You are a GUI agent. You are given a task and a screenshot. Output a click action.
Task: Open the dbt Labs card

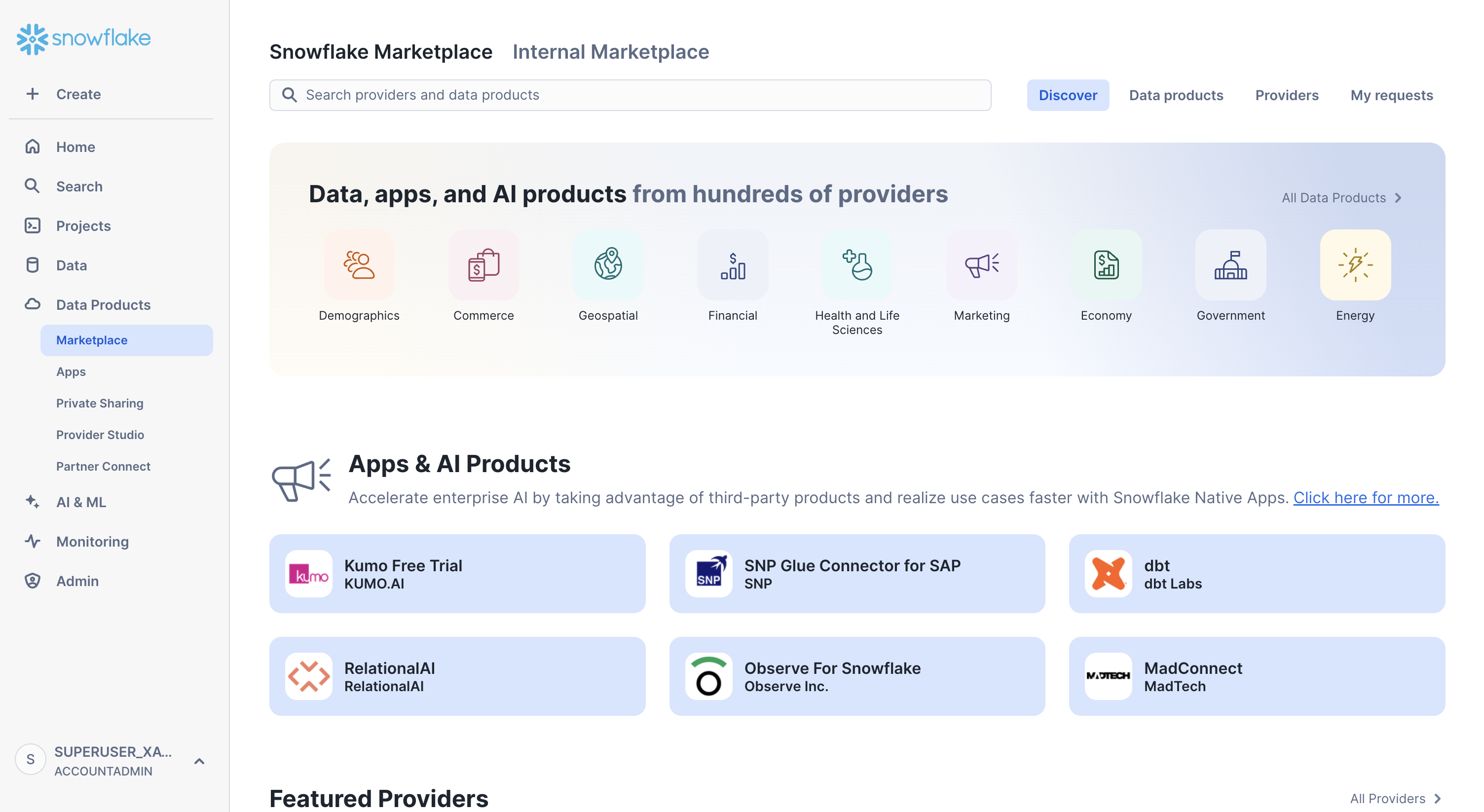point(1257,574)
